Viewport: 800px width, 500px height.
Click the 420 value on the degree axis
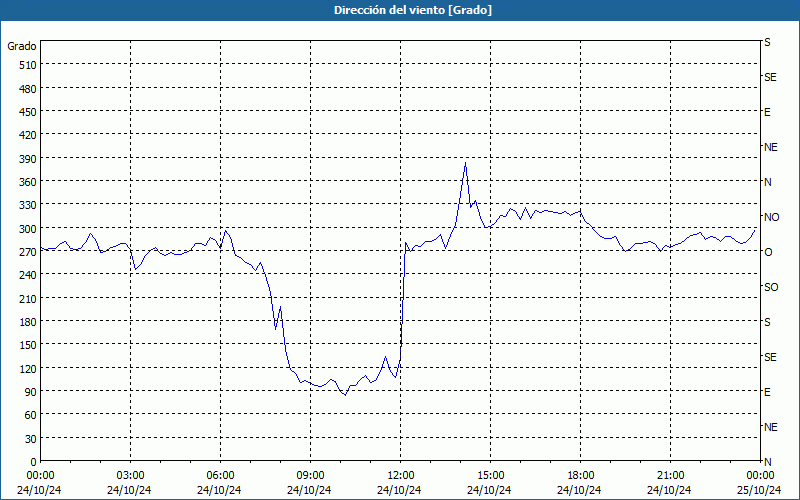point(28,135)
